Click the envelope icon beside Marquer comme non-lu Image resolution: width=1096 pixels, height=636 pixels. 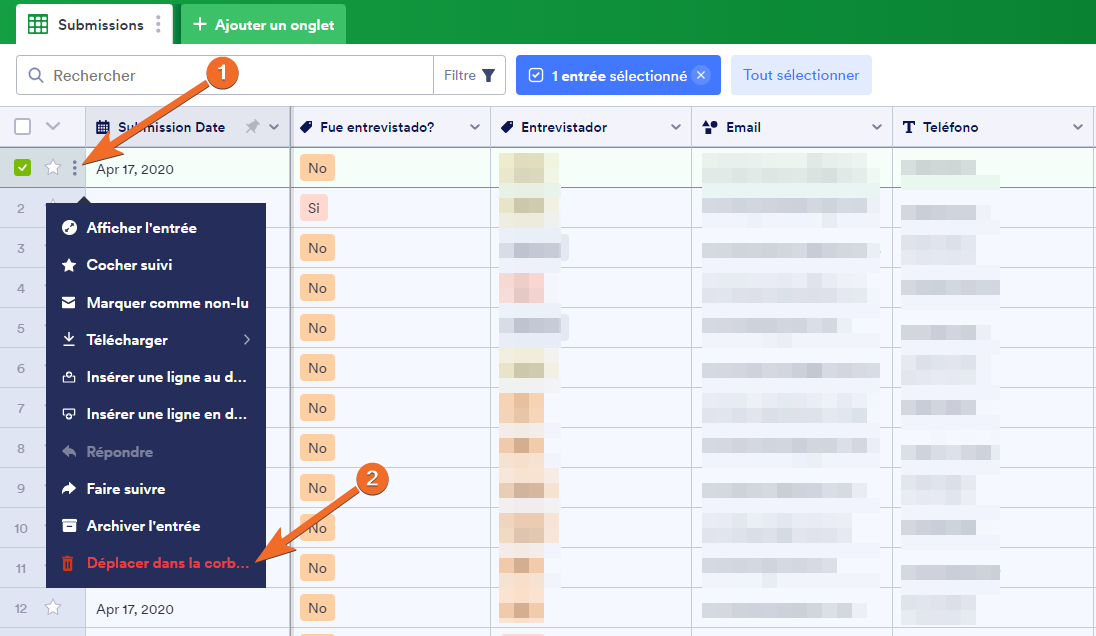coord(68,303)
